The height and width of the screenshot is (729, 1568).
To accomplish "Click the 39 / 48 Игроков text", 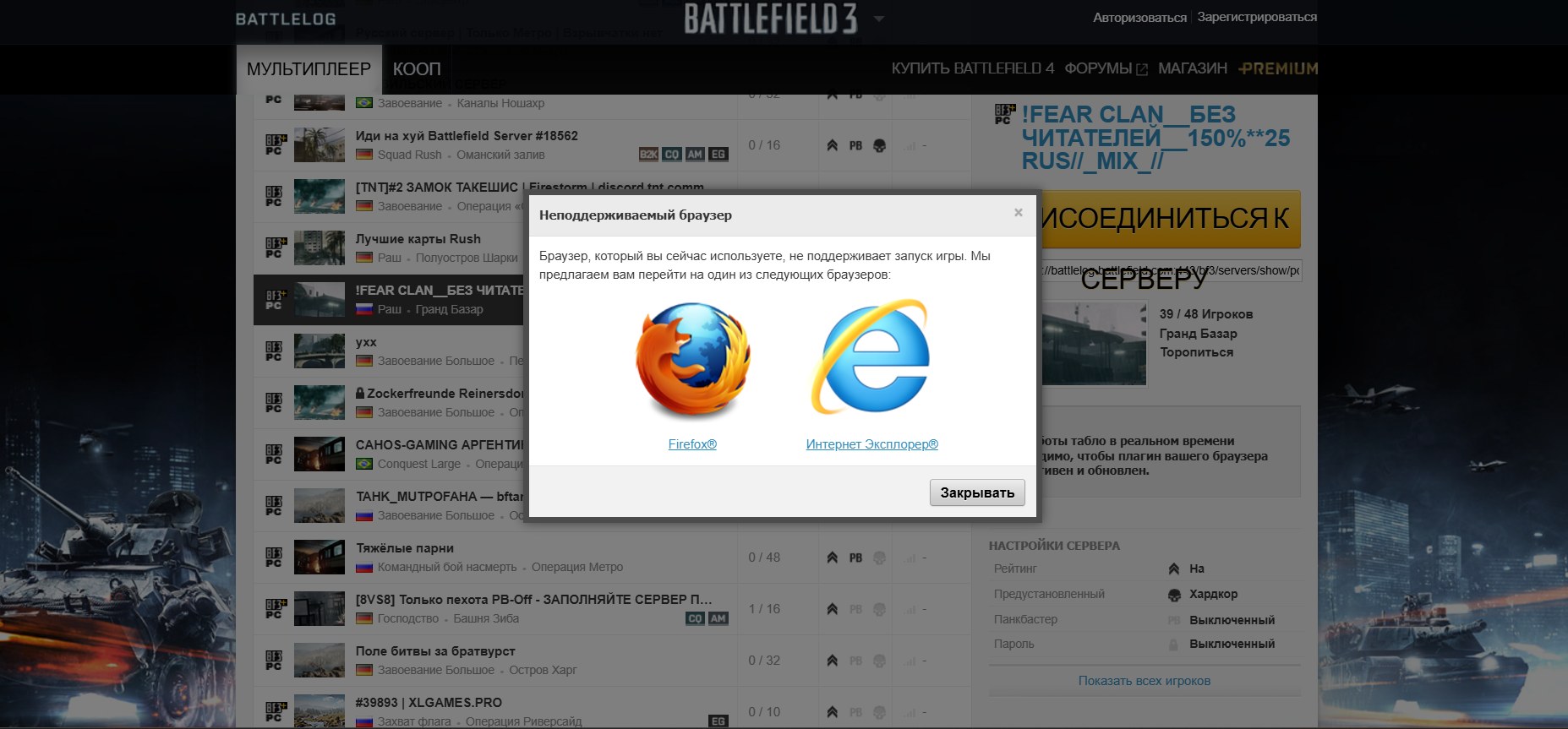I will click(1206, 314).
